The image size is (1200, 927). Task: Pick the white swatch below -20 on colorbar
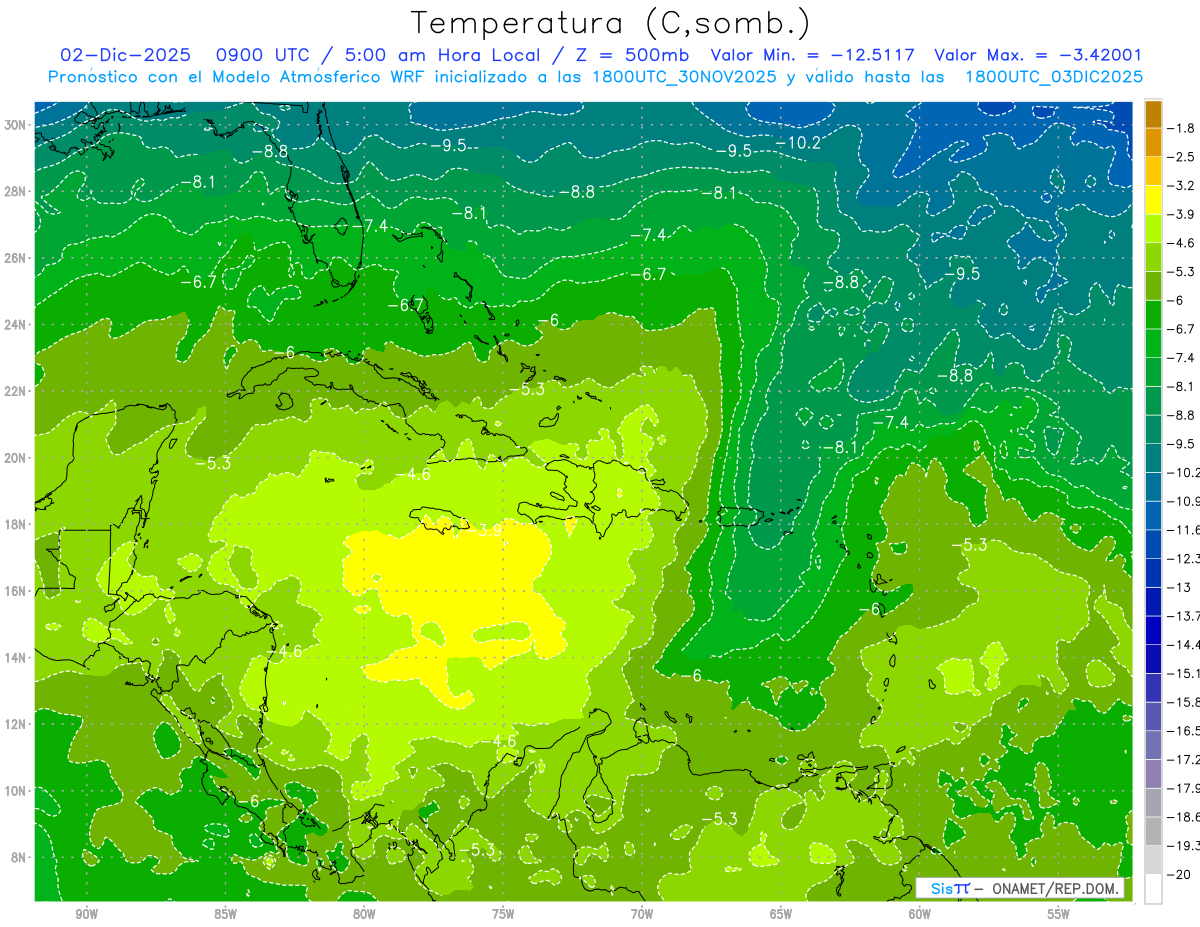coord(1153,889)
